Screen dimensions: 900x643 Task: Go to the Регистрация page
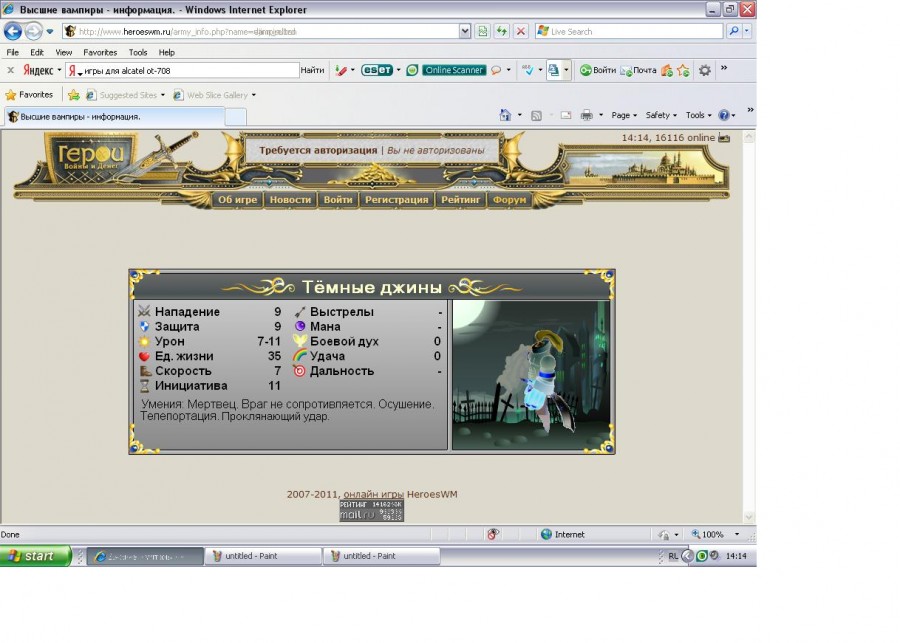397,200
